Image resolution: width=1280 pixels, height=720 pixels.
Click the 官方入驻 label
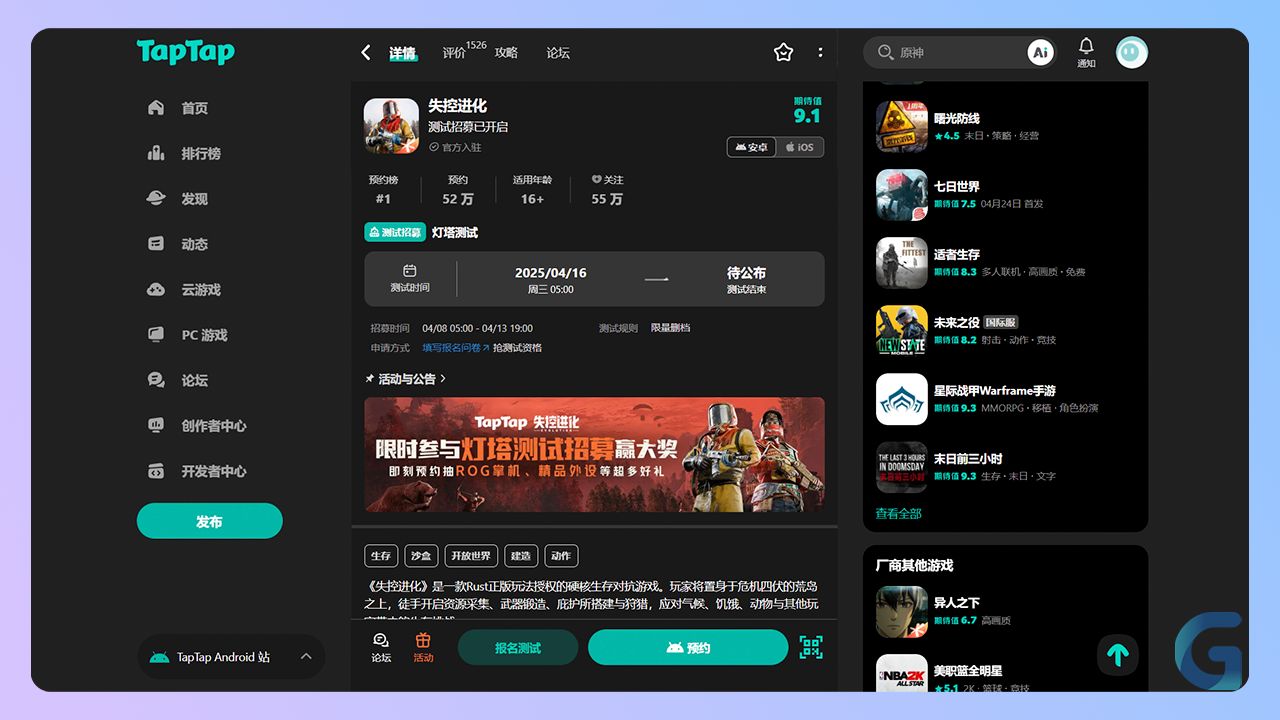(x=455, y=147)
